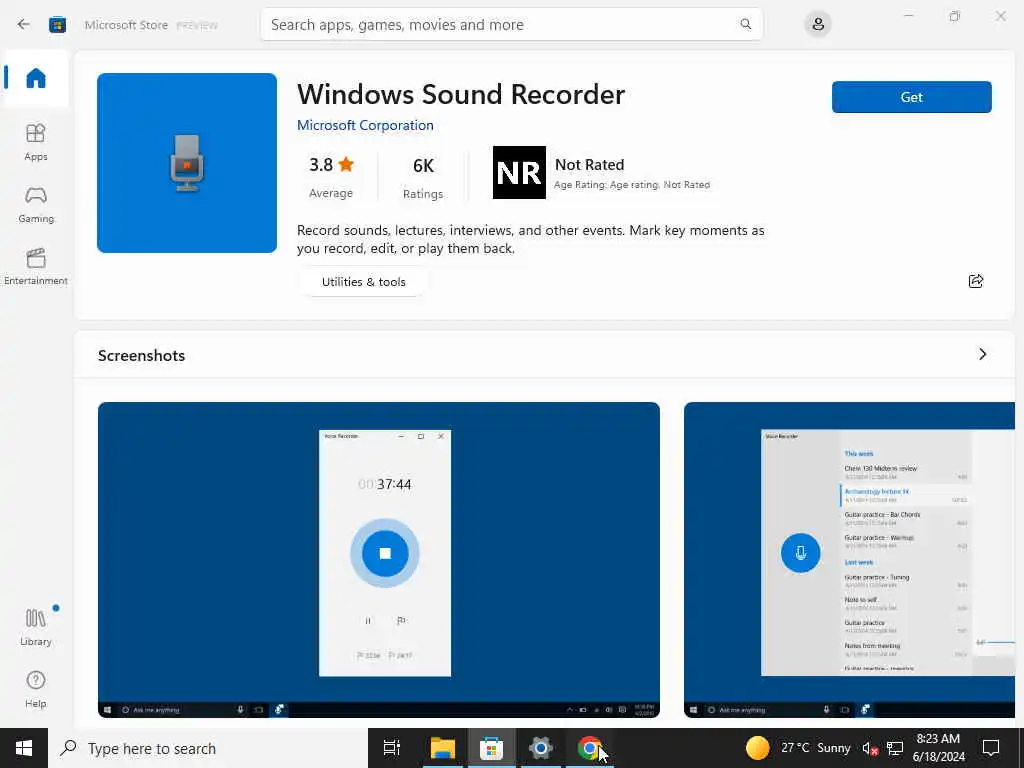Open Microsoft Corporation publisher link
This screenshot has width=1024, height=768.
click(365, 125)
